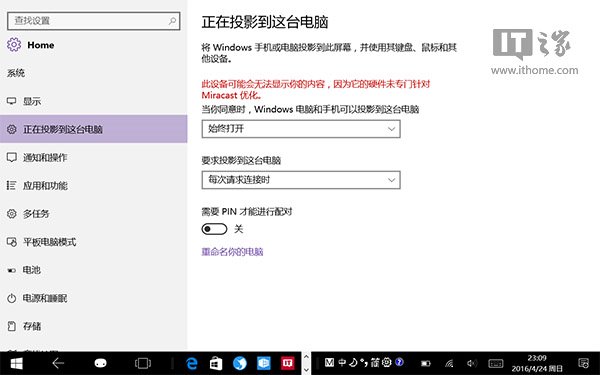Toggle the PIN pairing requirement switch
The image size is (600, 375).
[x=214, y=229]
